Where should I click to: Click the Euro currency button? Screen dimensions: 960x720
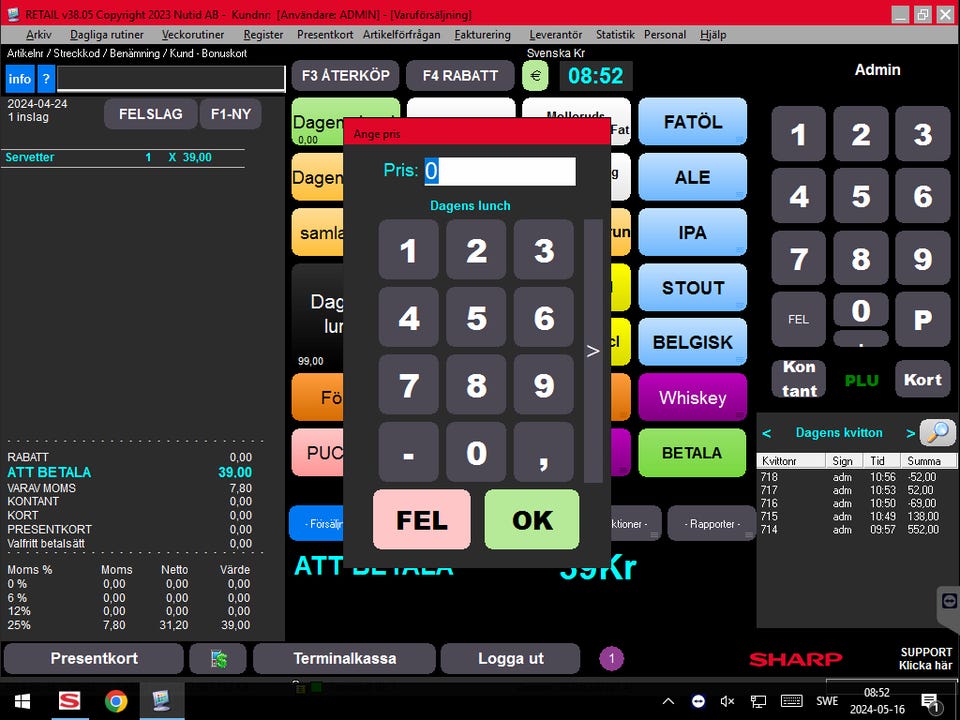pos(535,76)
